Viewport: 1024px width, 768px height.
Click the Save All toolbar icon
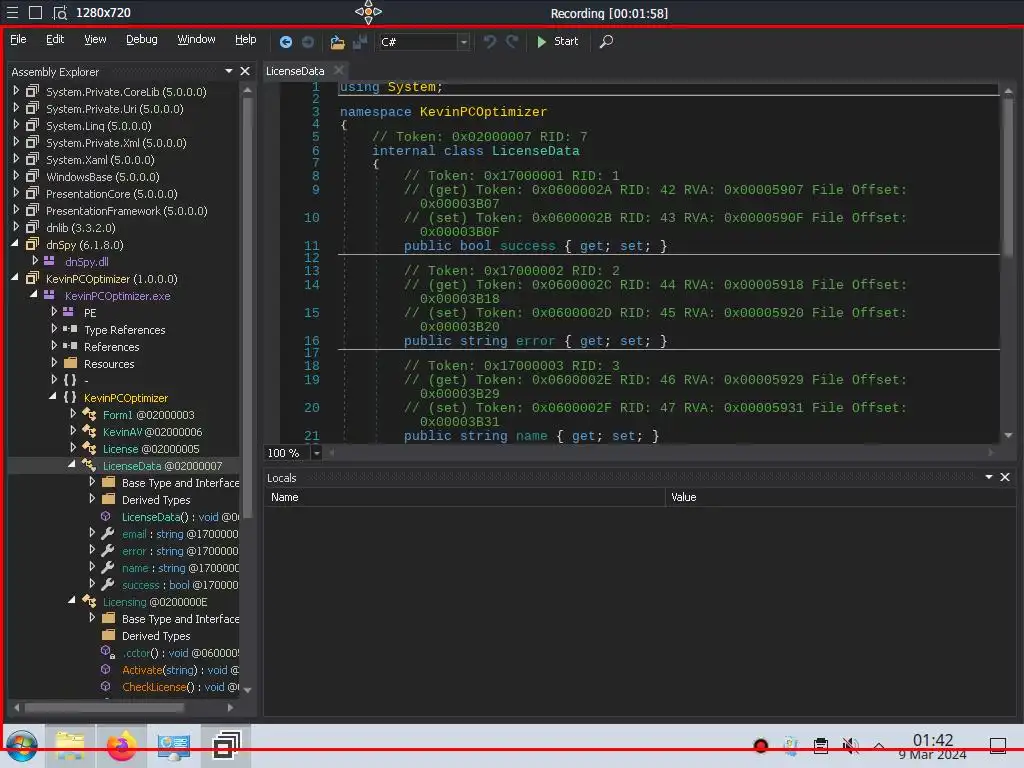(x=360, y=42)
